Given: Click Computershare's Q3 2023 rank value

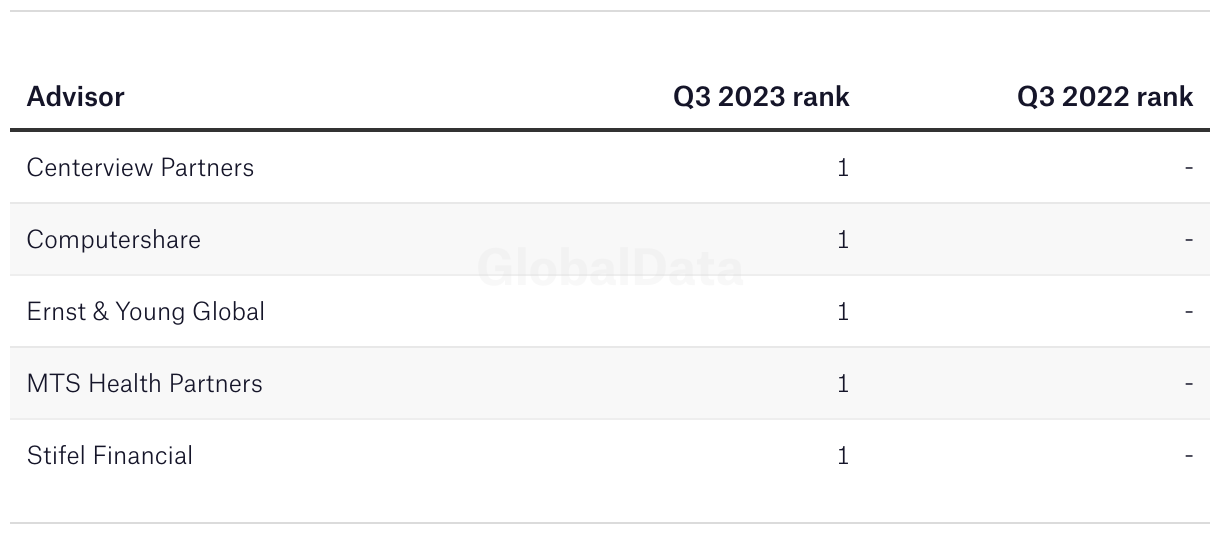Looking at the screenshot, I should [843, 240].
